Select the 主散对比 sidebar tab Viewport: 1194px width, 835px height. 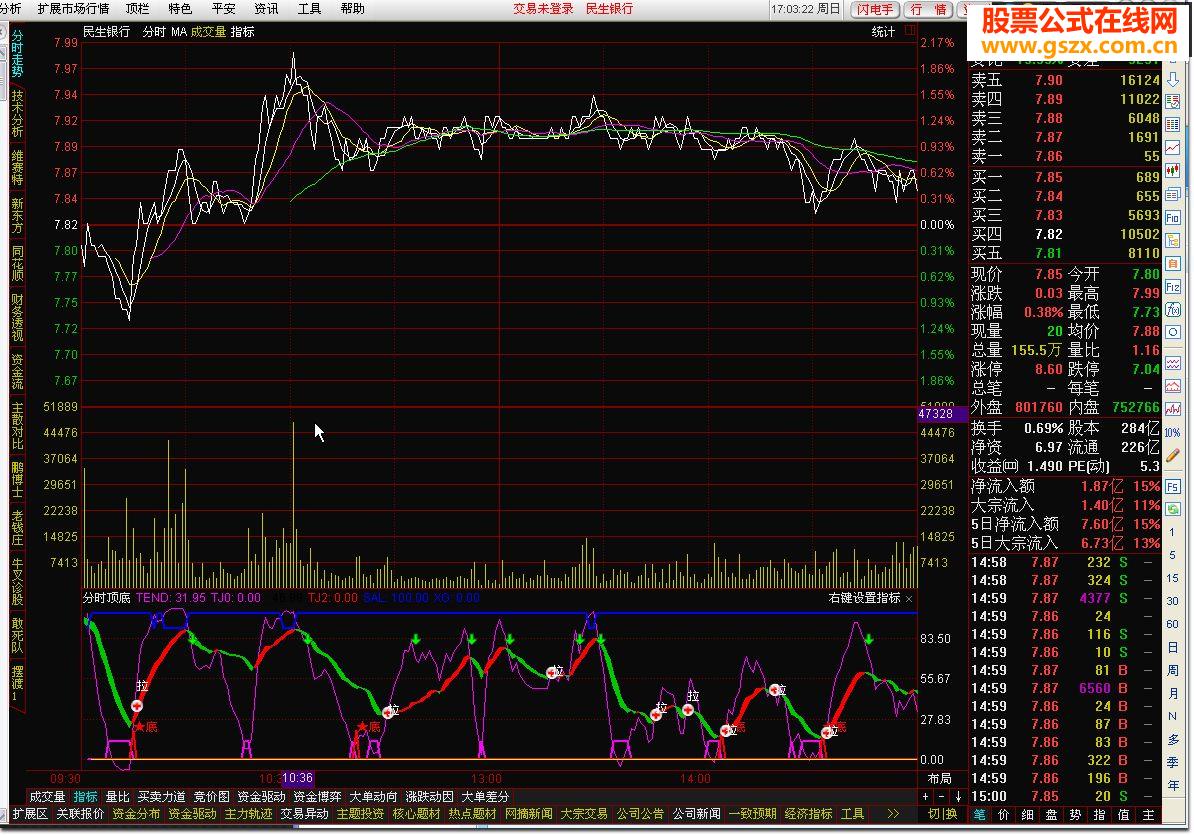(x=17, y=426)
